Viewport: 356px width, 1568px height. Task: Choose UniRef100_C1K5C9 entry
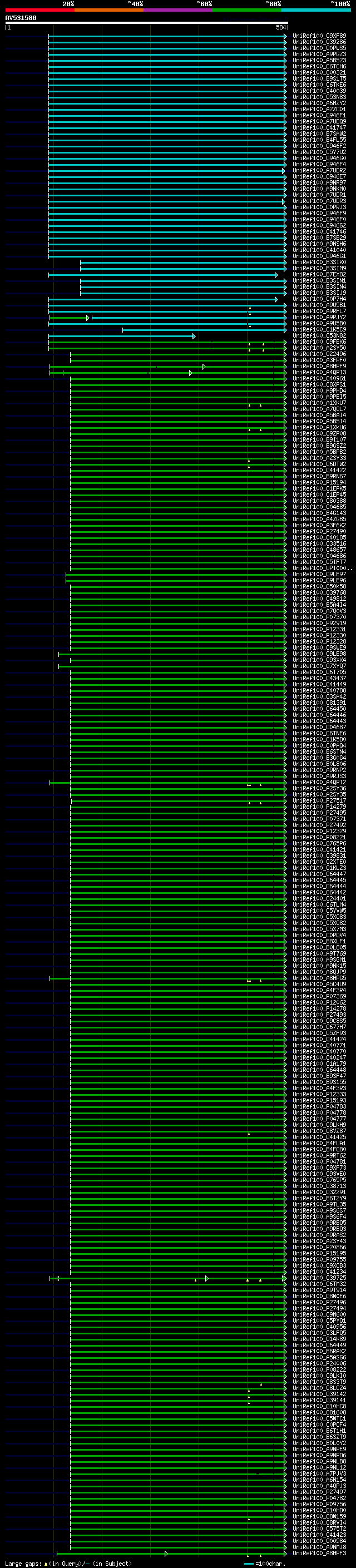[x=319, y=329]
